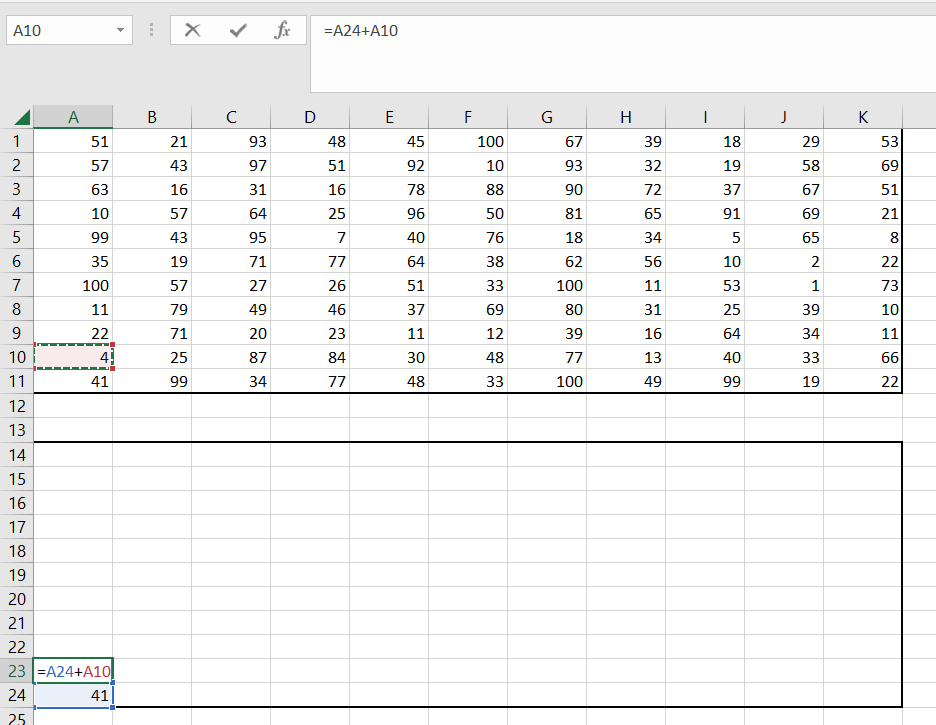The height and width of the screenshot is (725, 936).
Task: Click cell A23 with formula being edited
Action: [73, 671]
